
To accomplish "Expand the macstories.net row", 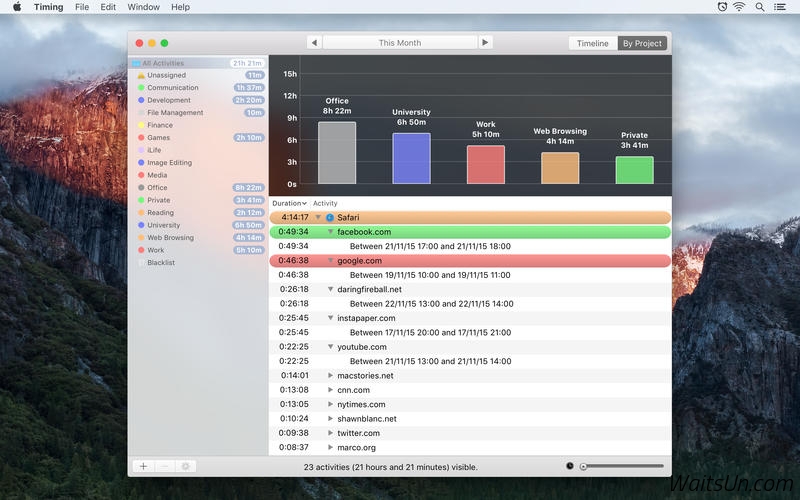I will coord(330,376).
